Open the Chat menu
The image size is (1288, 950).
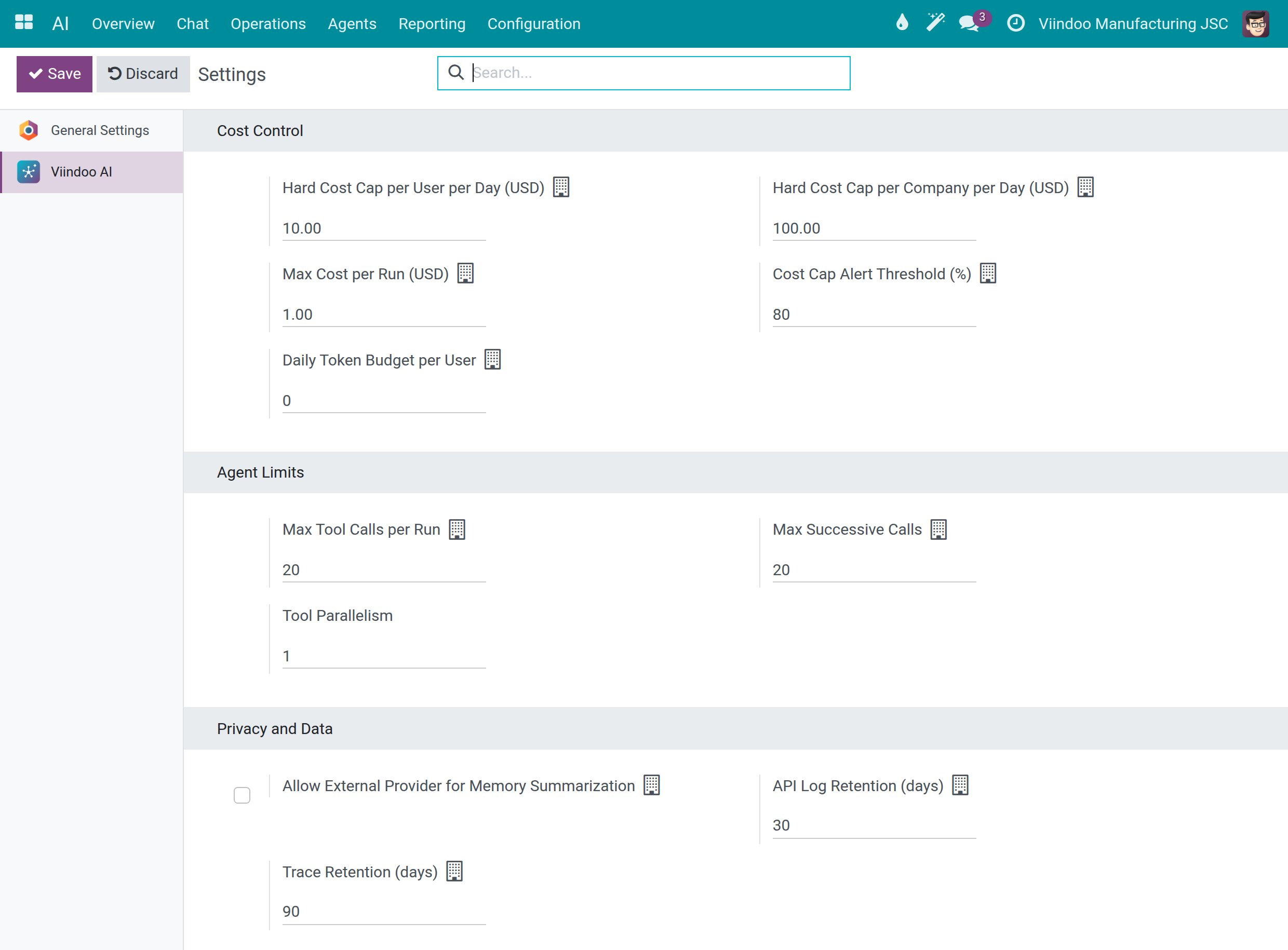(192, 23)
